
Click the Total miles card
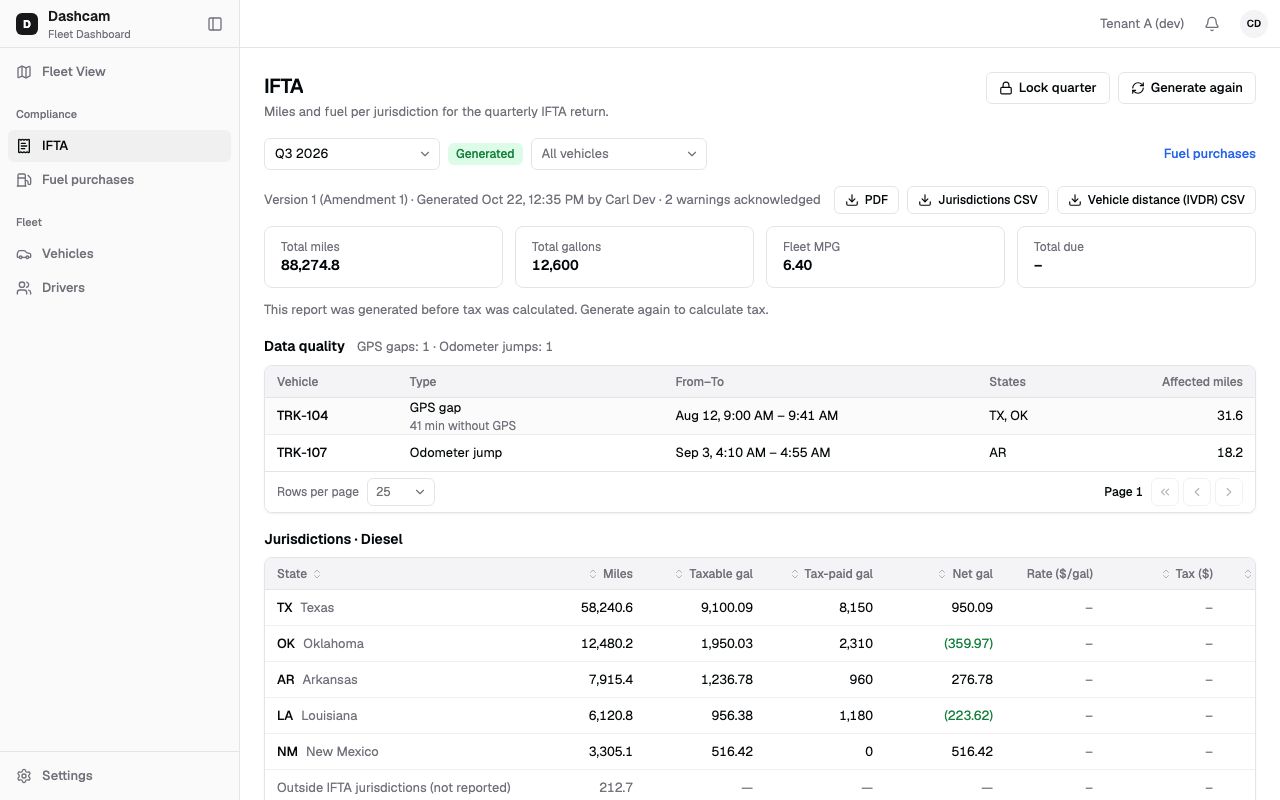pyautogui.click(x=383, y=257)
